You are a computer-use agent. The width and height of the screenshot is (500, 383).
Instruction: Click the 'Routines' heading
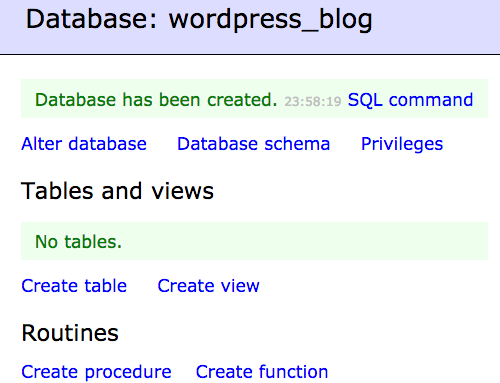pyautogui.click(x=70, y=333)
